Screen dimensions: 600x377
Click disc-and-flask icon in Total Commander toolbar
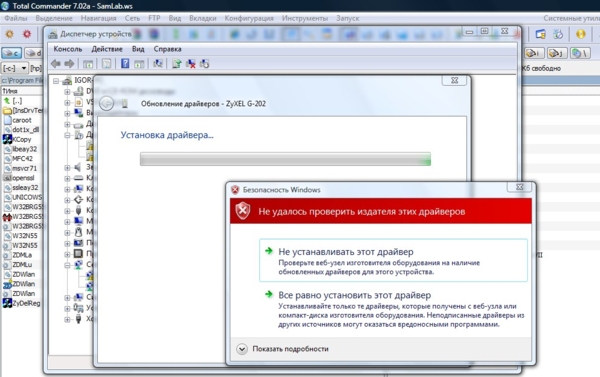[x=559, y=34]
